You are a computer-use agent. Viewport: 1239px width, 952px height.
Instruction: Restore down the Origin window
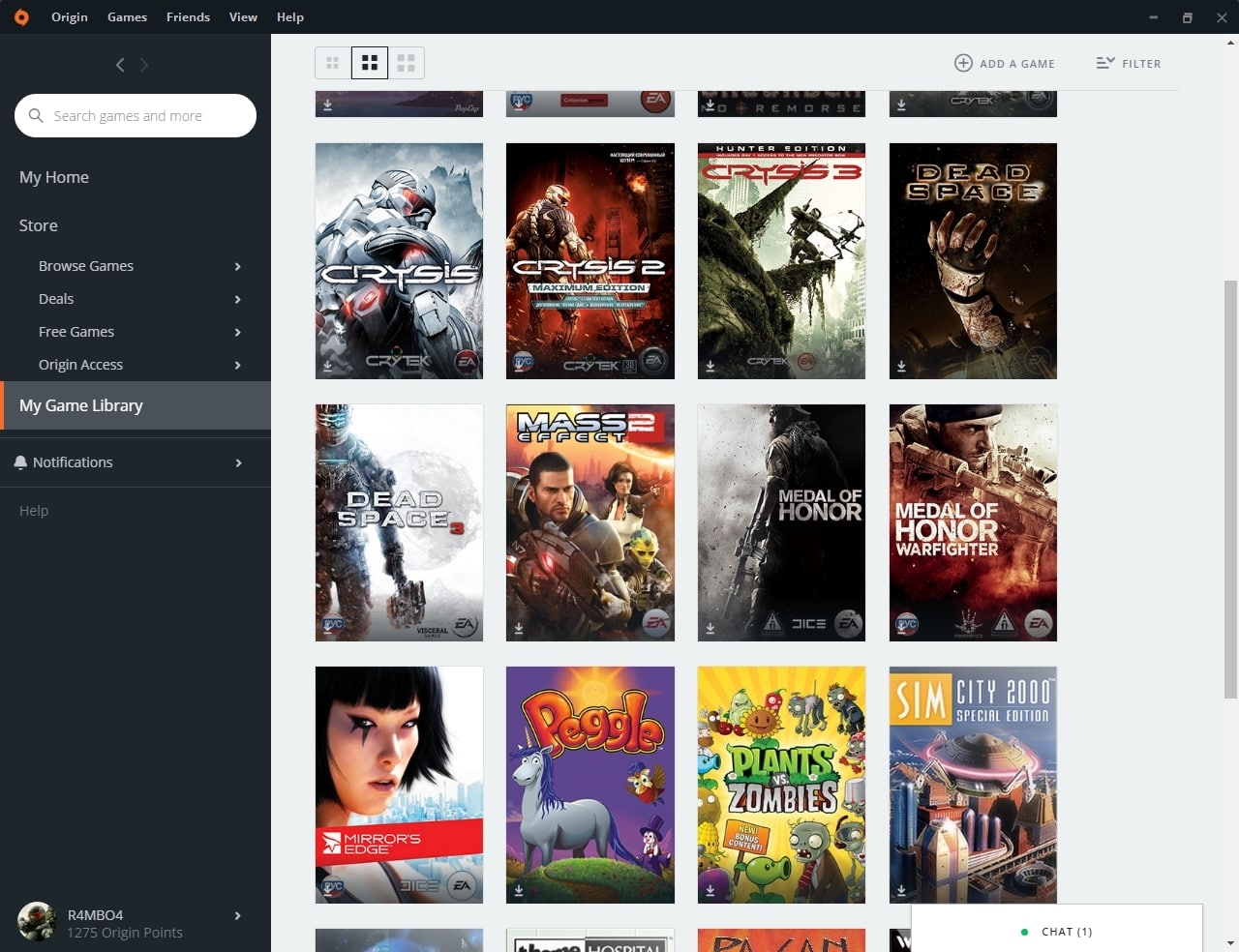1188,17
